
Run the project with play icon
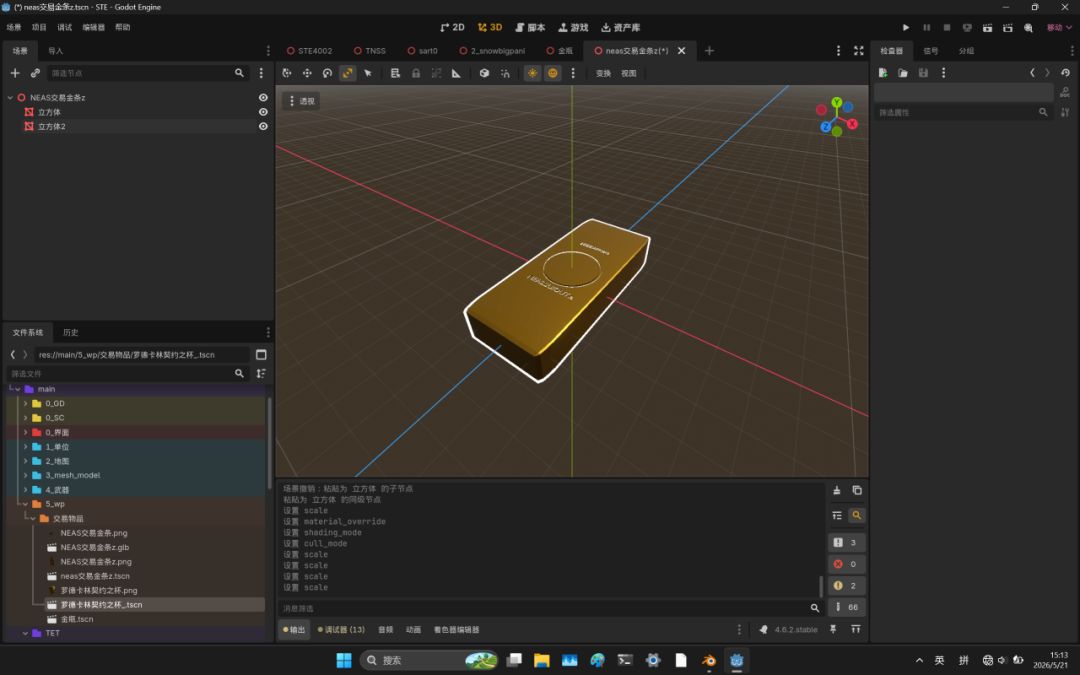coord(906,28)
